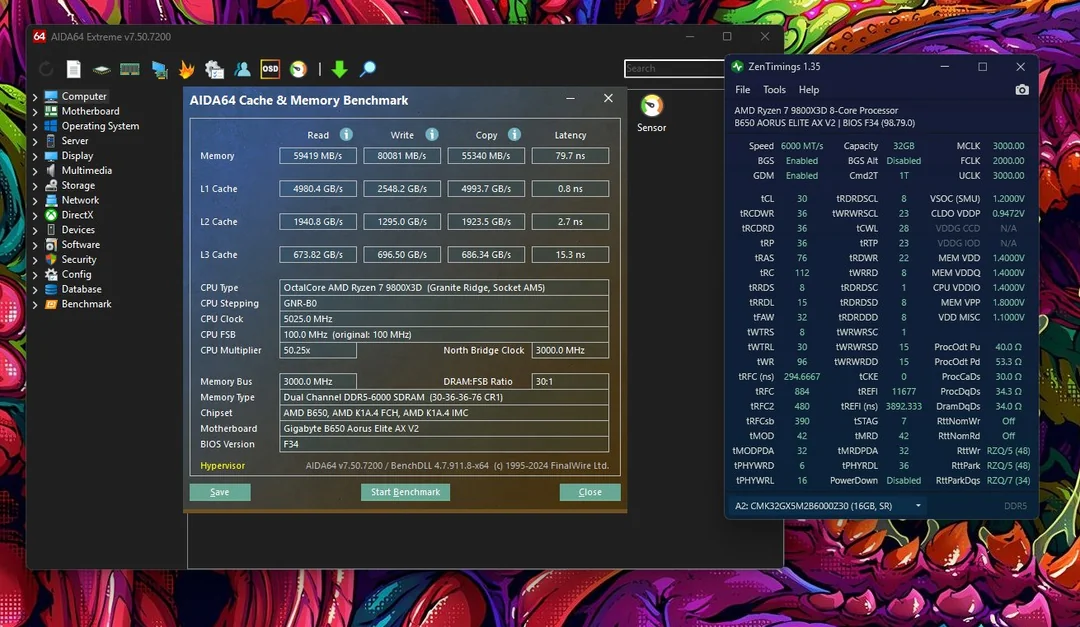Click L3 Cache Read value 673.82 GB/s
The width and height of the screenshot is (1080, 627).
(318, 254)
